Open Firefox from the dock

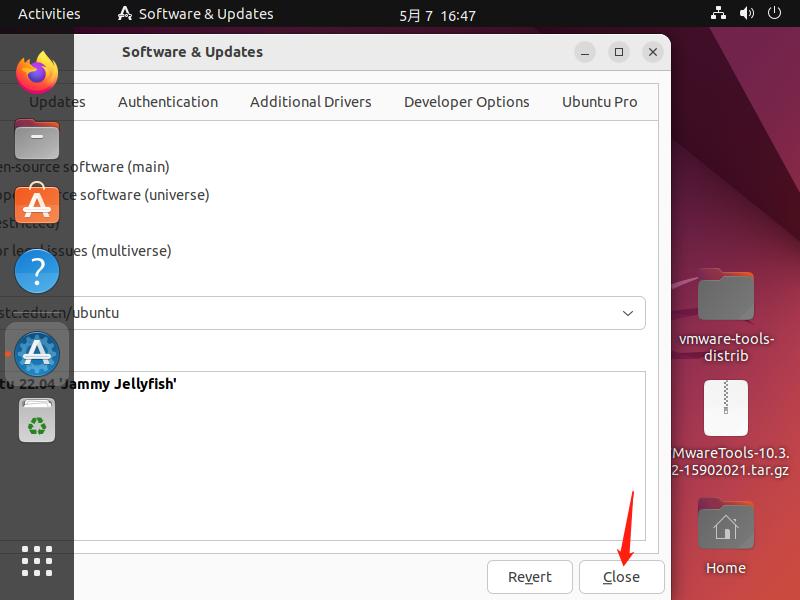37,72
